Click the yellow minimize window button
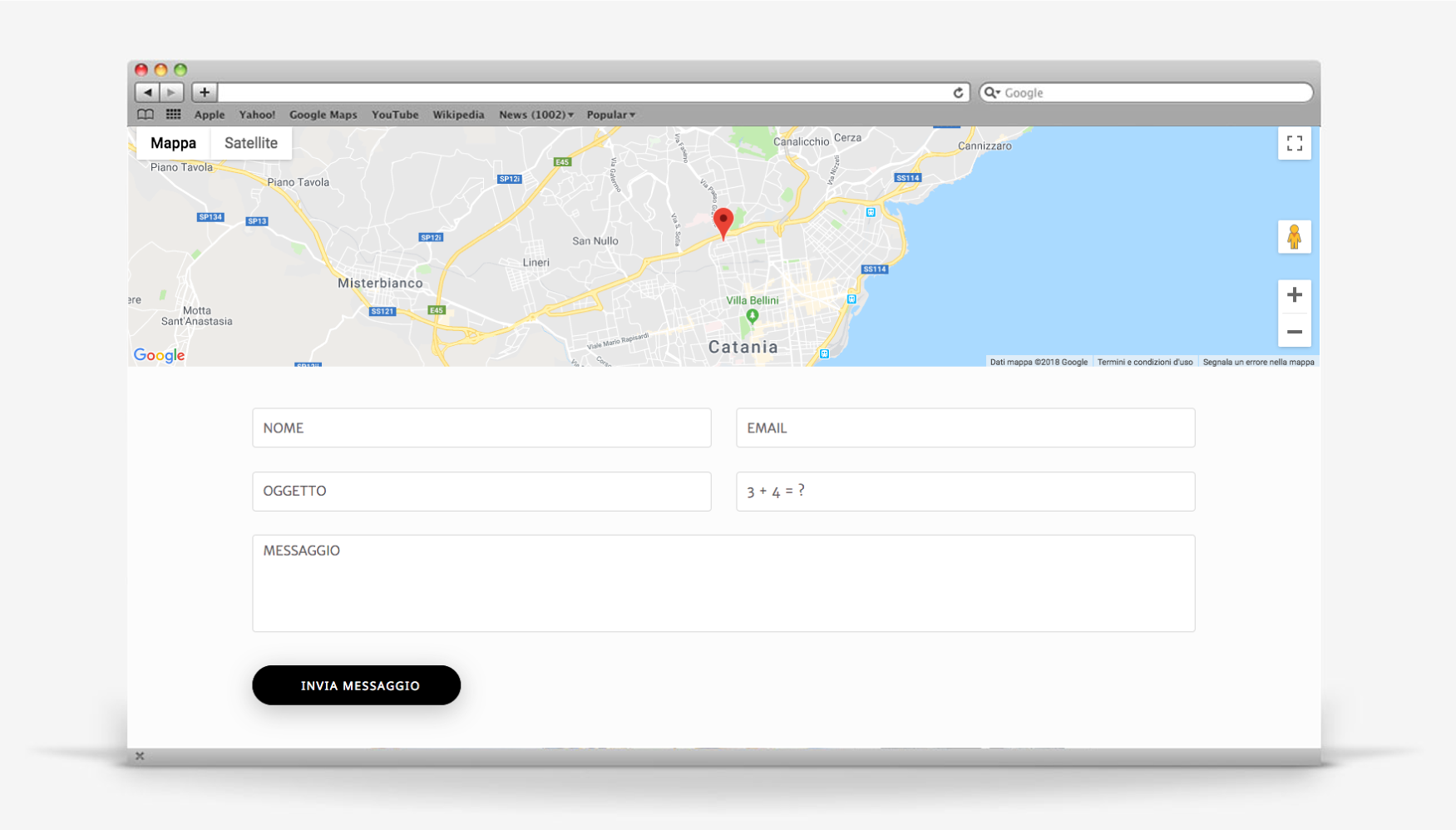Viewport: 1456px width, 830px height. point(160,70)
